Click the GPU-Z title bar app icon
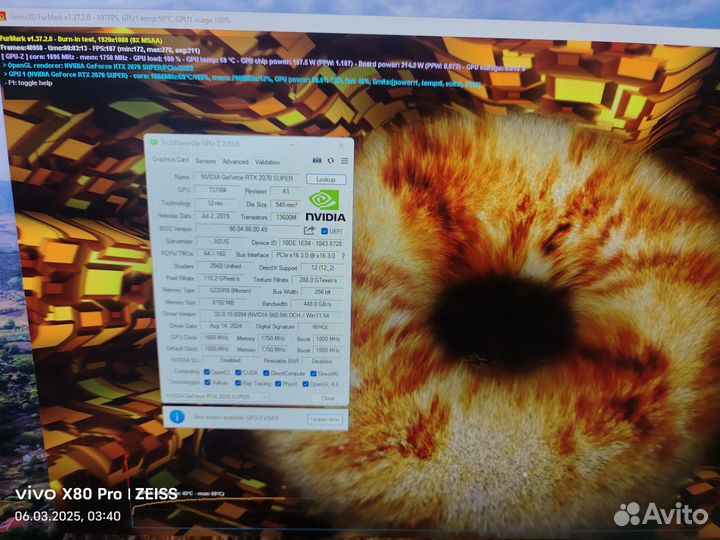The height and width of the screenshot is (540, 720). pyautogui.click(x=154, y=142)
